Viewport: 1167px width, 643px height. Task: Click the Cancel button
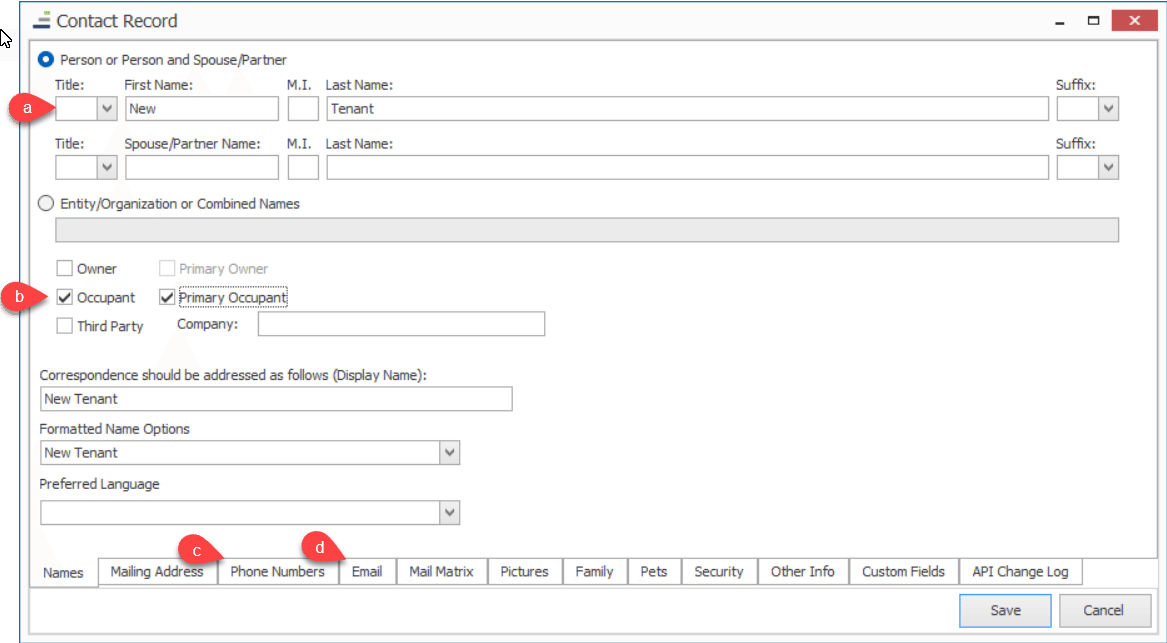click(x=1103, y=610)
